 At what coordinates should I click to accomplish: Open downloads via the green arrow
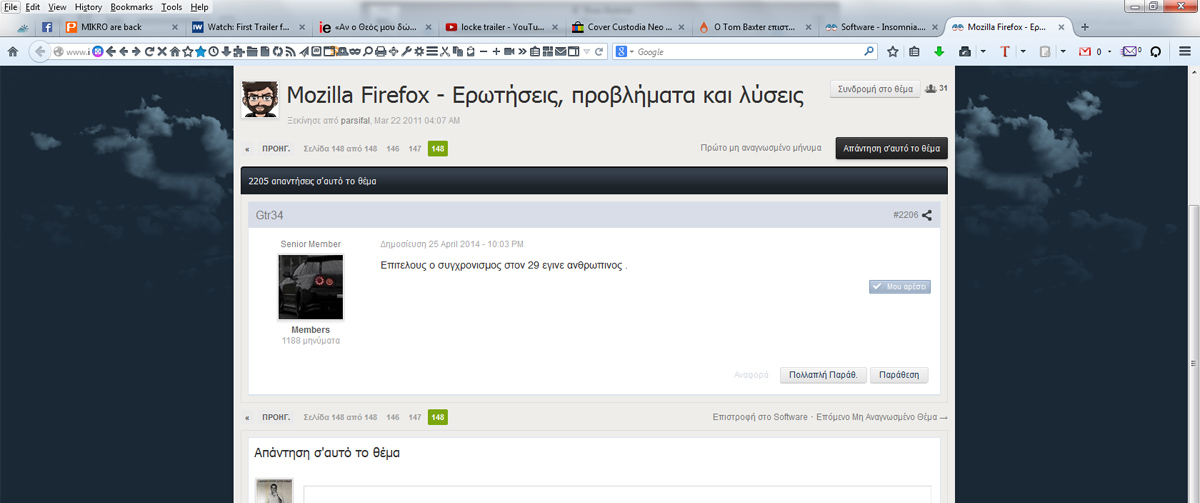click(x=938, y=51)
